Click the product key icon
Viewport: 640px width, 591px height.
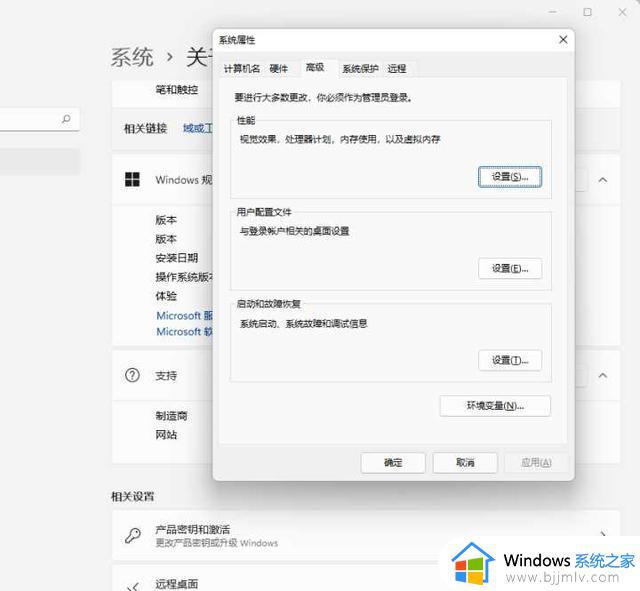point(133,535)
